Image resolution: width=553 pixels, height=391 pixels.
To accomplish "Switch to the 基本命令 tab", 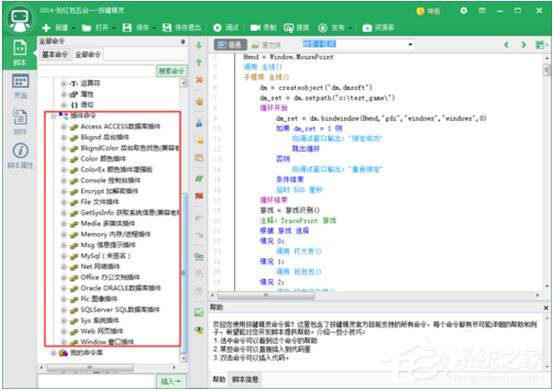I will tap(55, 54).
